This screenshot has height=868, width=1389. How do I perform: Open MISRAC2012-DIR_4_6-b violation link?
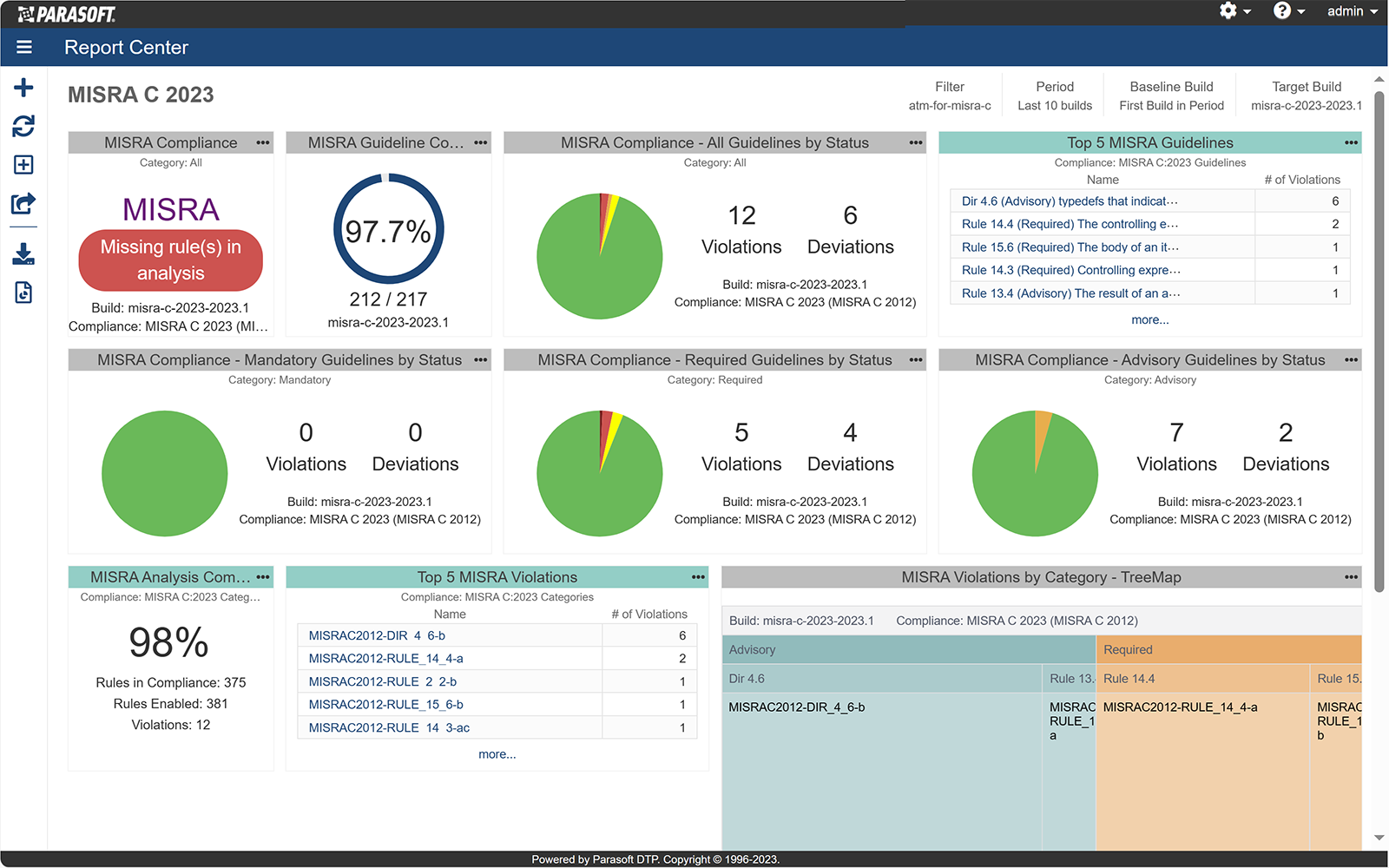tap(377, 635)
